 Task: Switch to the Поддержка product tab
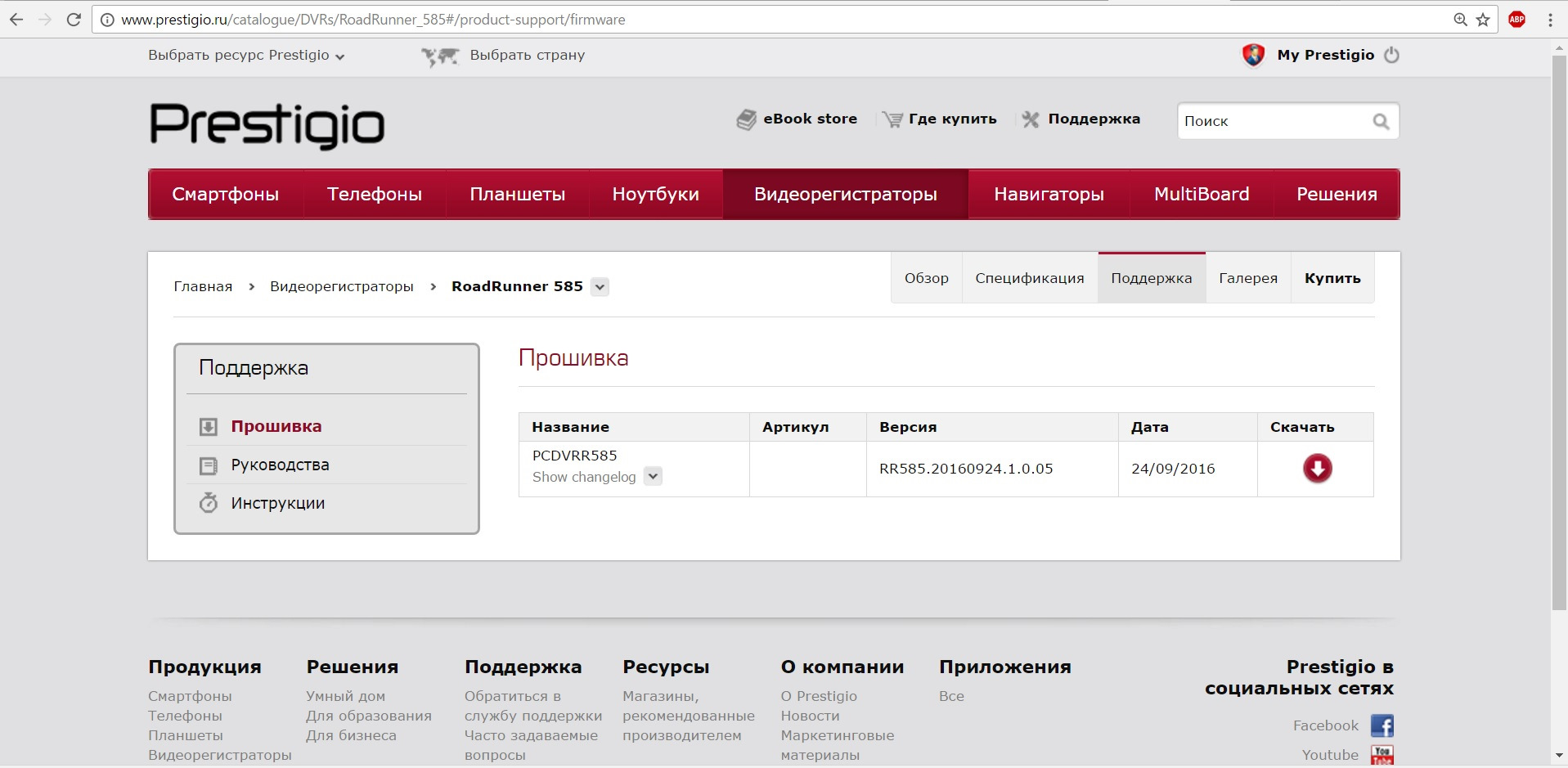click(1152, 278)
